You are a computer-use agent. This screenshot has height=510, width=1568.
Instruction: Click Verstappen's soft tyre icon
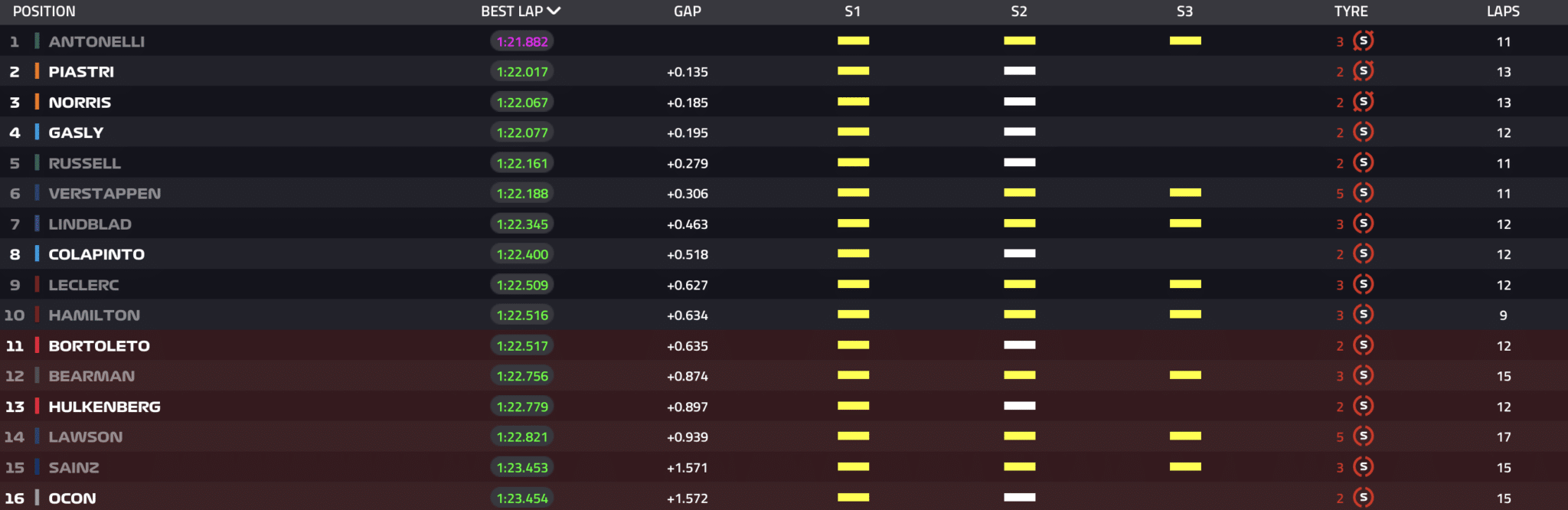[x=1364, y=193]
